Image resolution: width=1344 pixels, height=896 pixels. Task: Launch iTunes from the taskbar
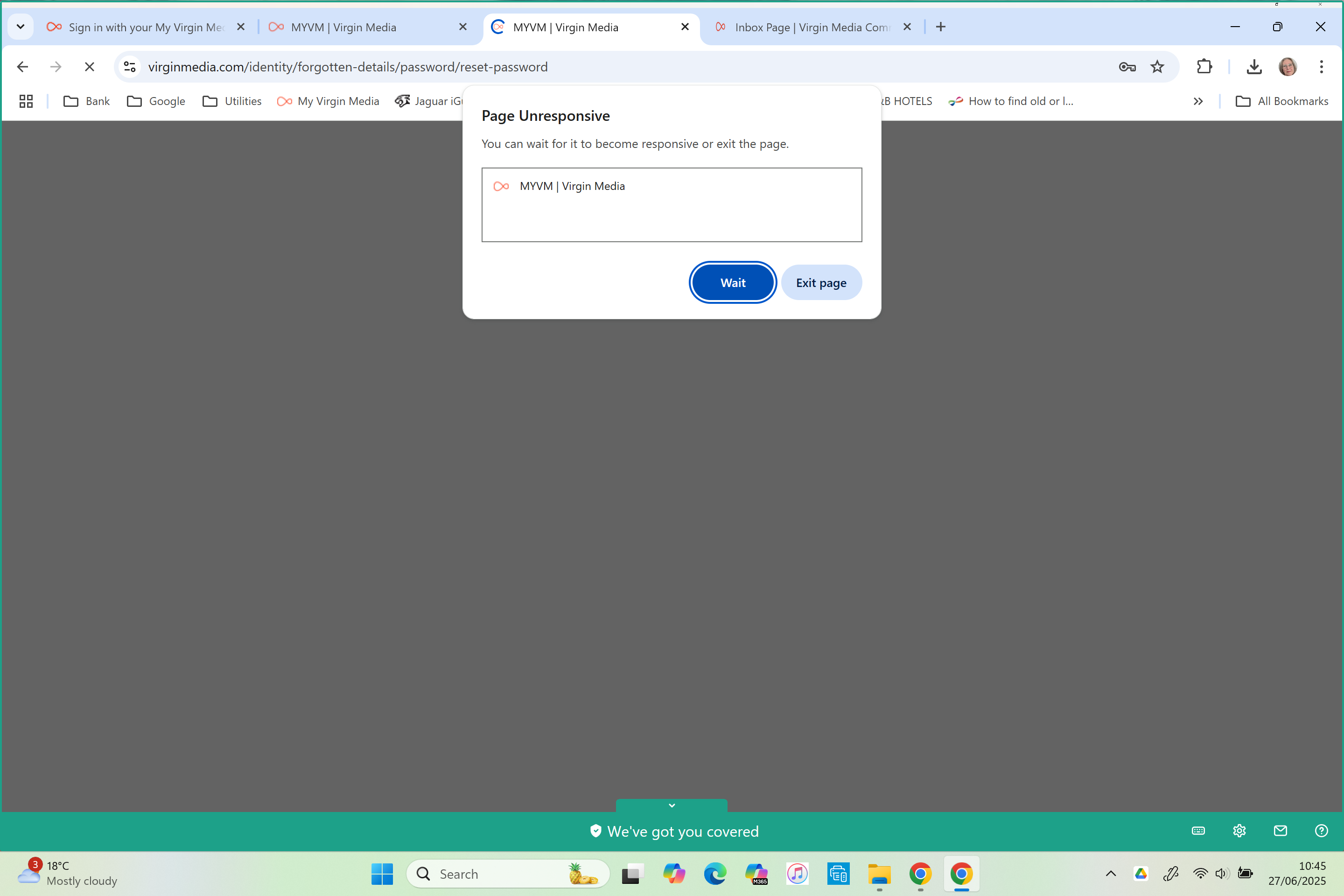[x=797, y=874]
